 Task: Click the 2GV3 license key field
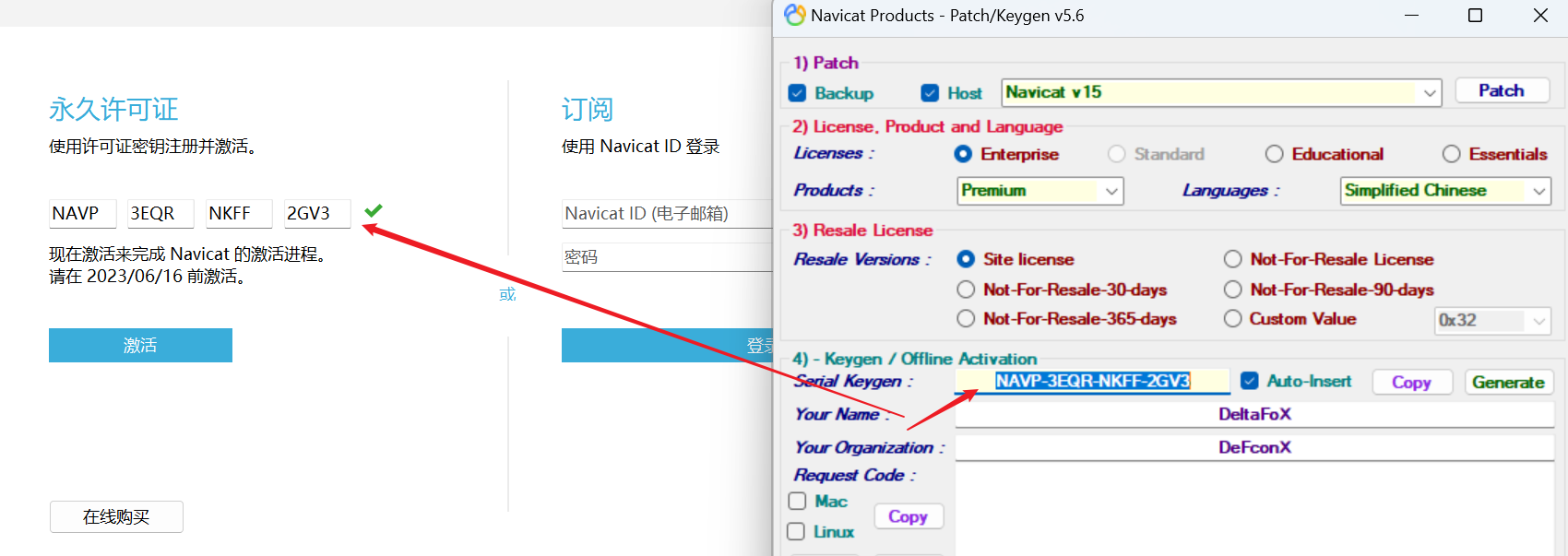pos(317,214)
